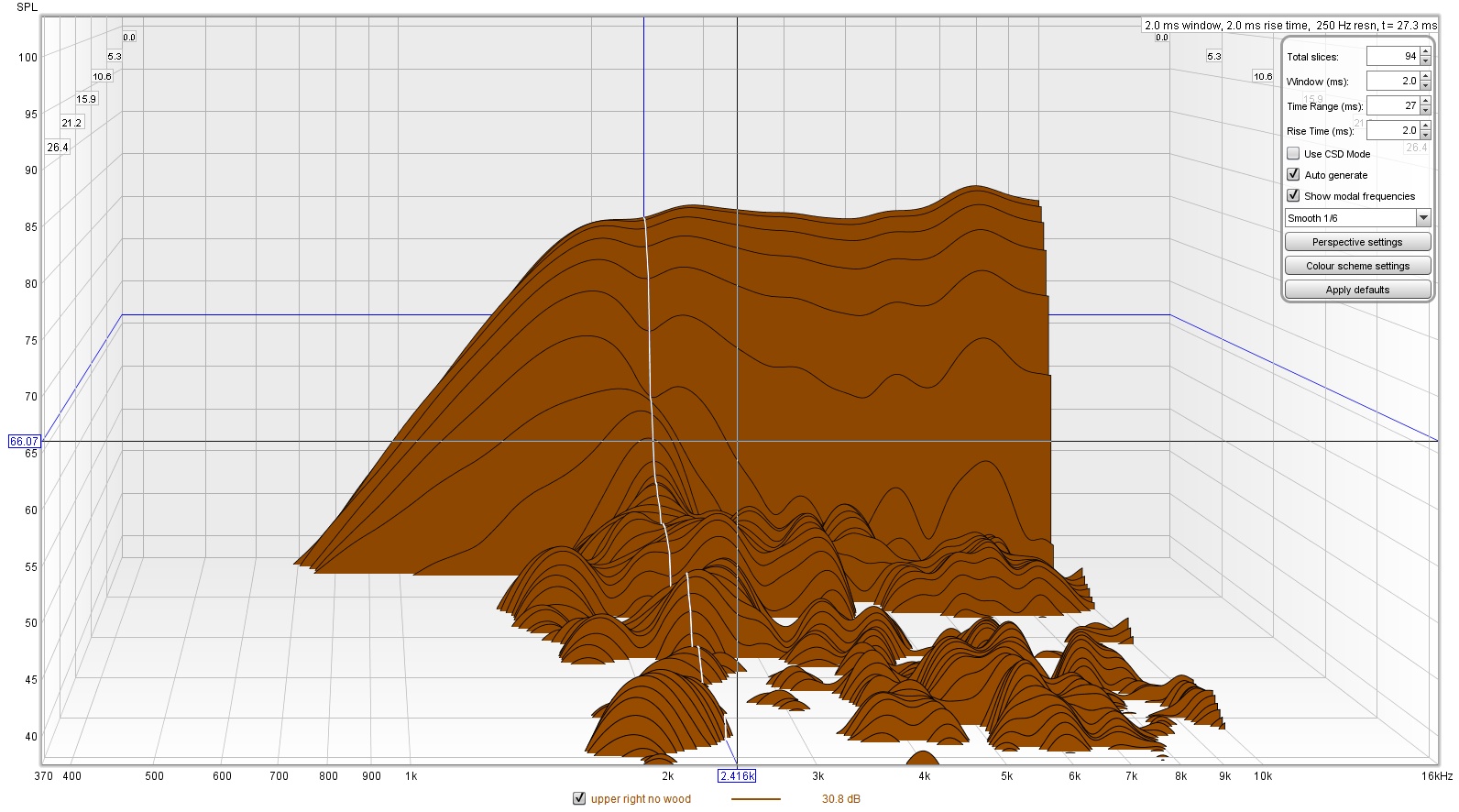Click the Time Range (ms) input field

[x=1393, y=105]
